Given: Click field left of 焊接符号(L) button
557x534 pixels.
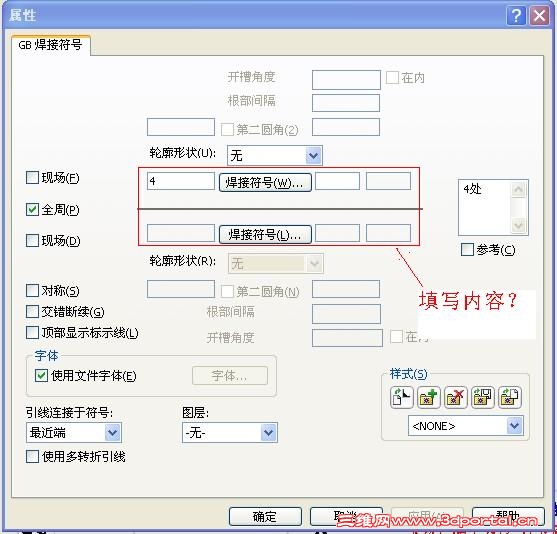Looking at the screenshot, I should (181, 233).
